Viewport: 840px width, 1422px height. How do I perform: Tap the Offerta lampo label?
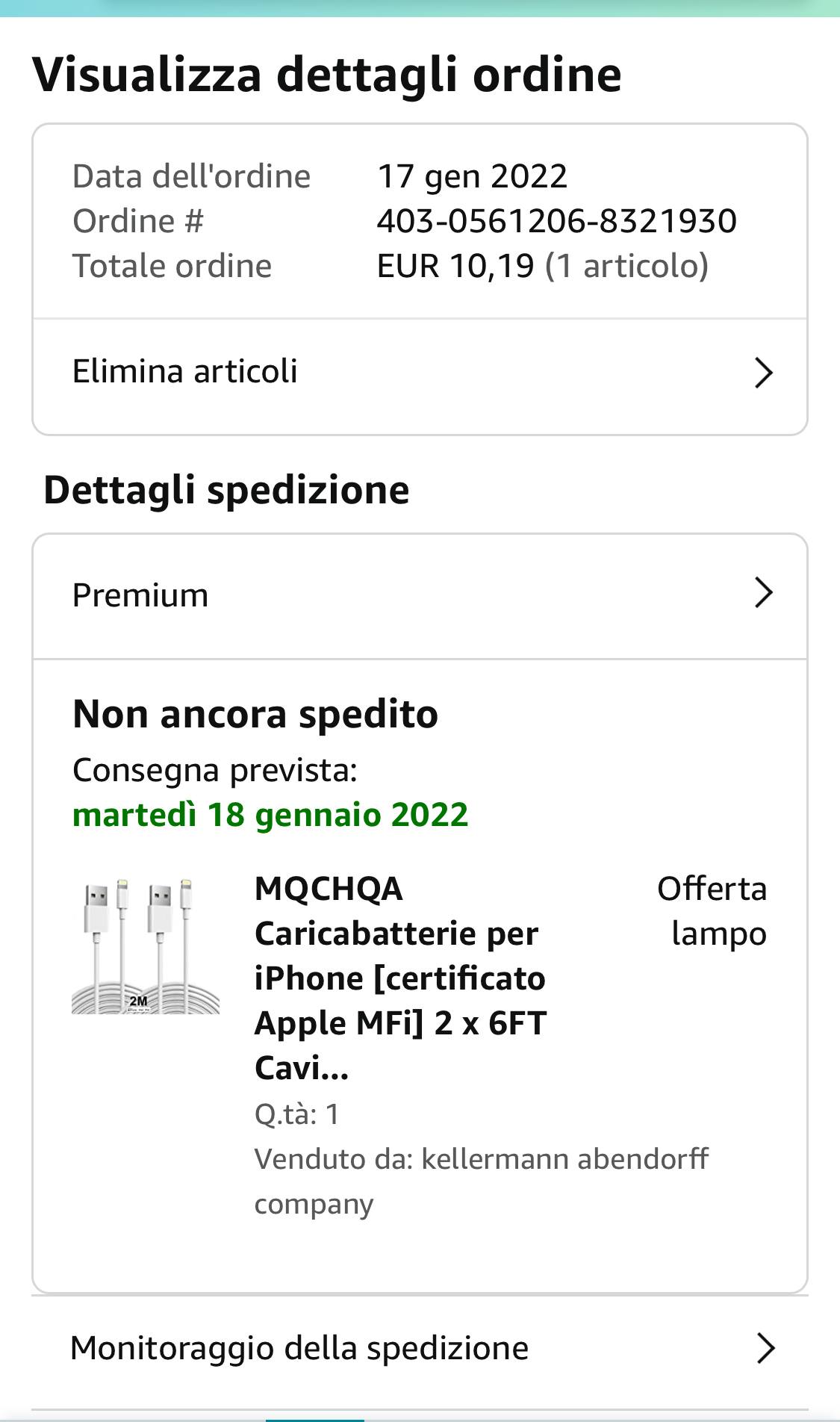click(x=712, y=910)
